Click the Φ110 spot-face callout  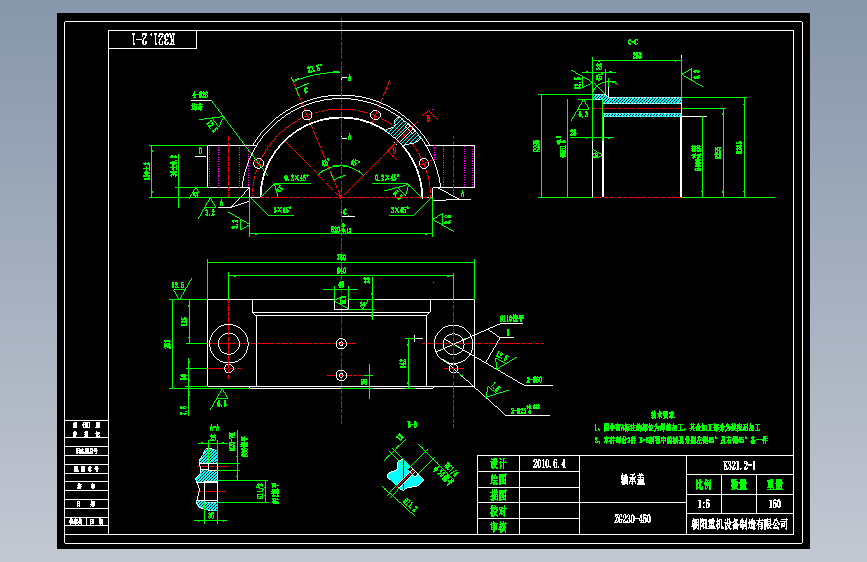(511, 319)
